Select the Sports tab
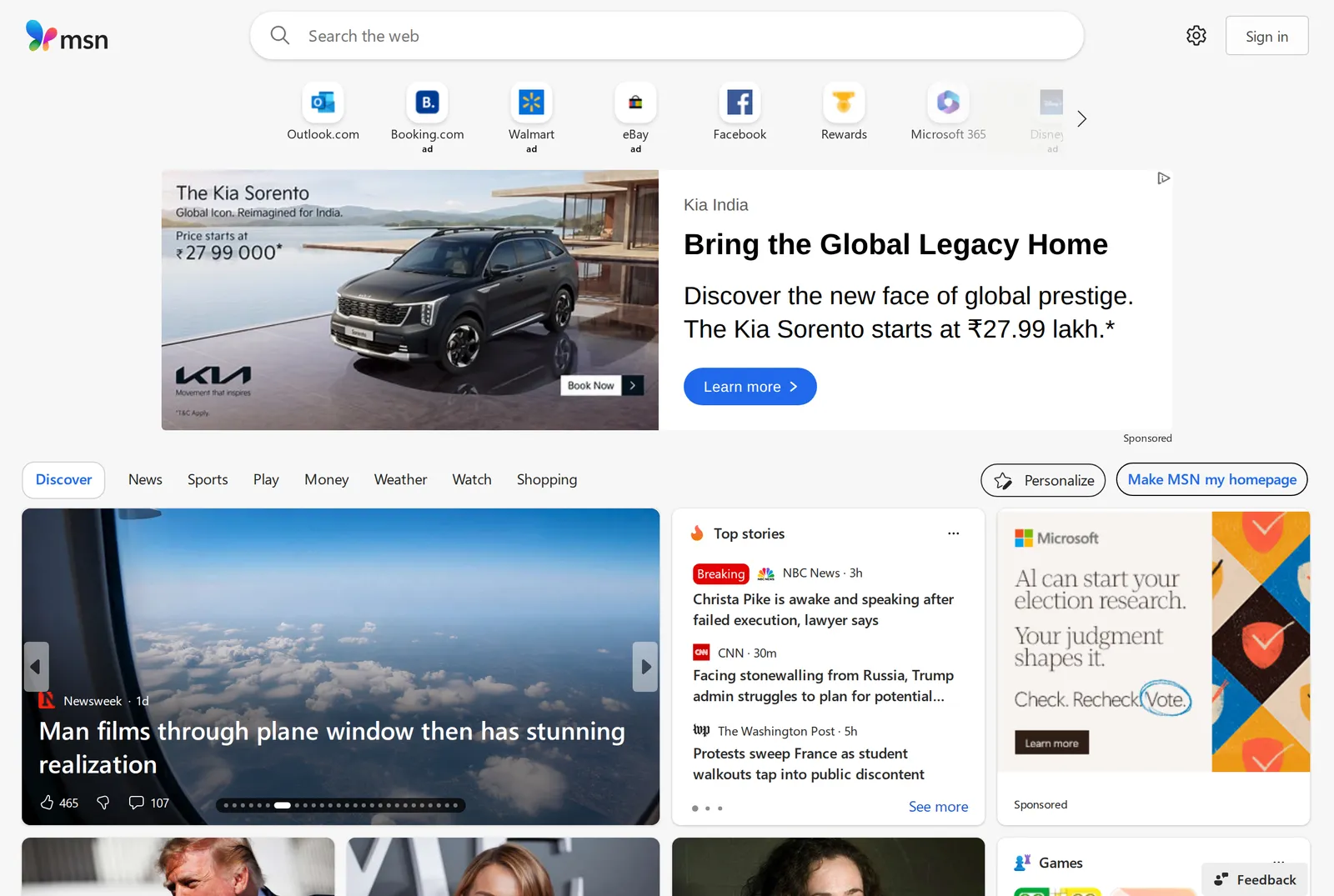The width and height of the screenshot is (1334, 896). pyautogui.click(x=208, y=480)
